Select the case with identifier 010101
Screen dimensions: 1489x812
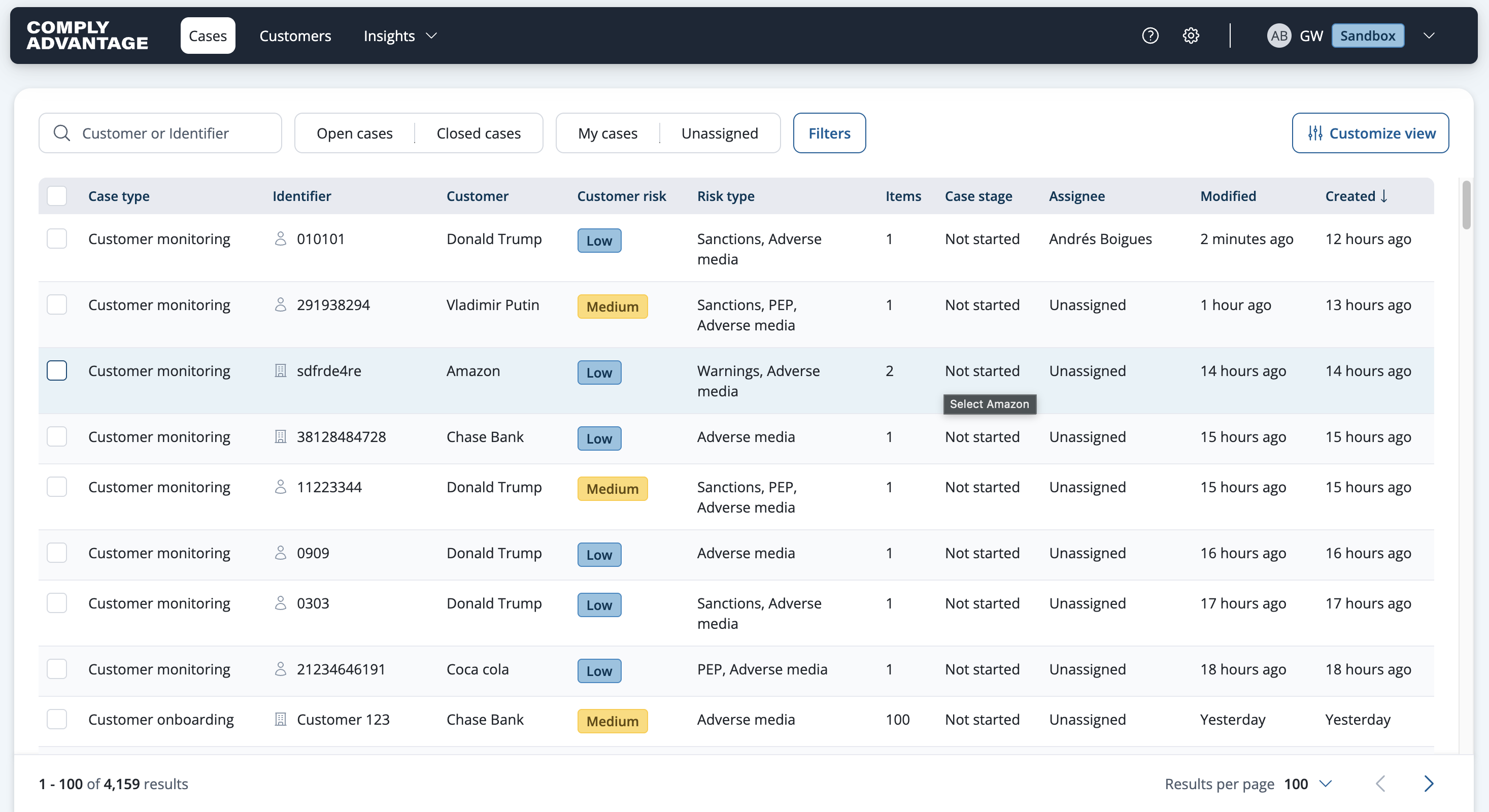click(x=57, y=239)
